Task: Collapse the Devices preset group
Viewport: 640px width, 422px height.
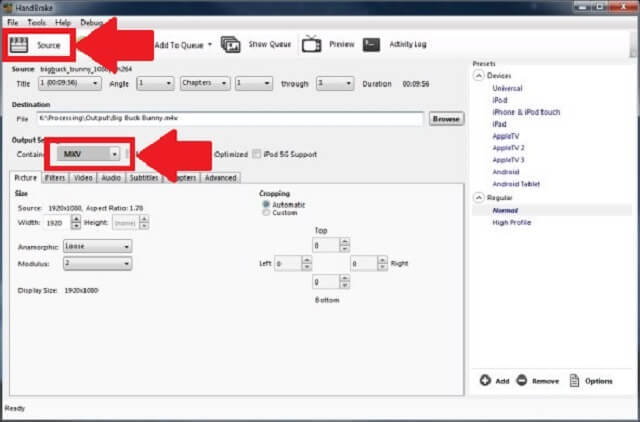Action: coord(479,76)
